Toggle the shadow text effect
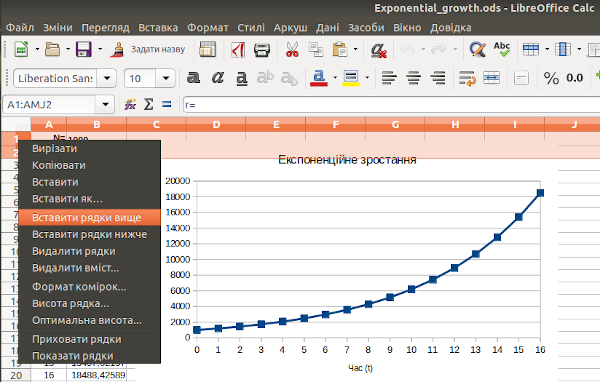Viewport: 600px width, 382px height. point(289,78)
